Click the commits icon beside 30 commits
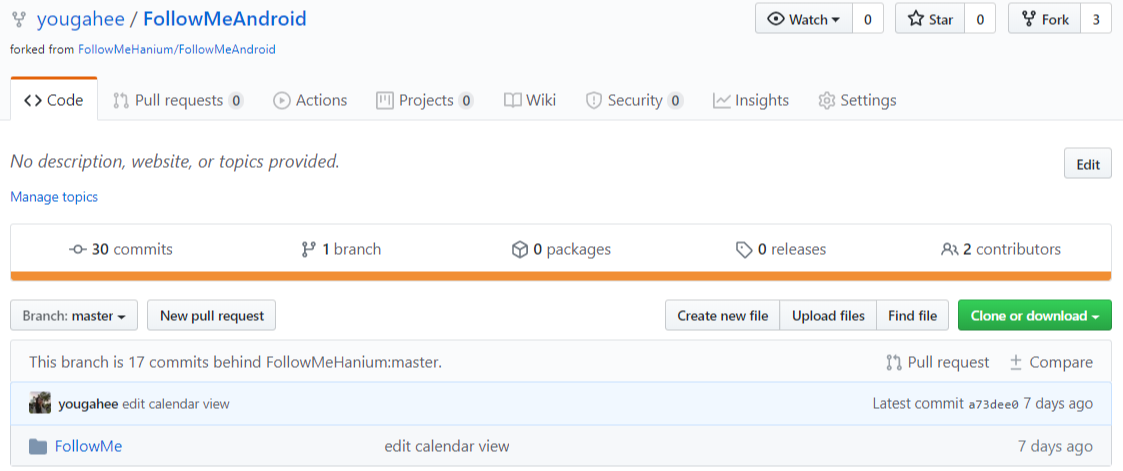 (78, 249)
